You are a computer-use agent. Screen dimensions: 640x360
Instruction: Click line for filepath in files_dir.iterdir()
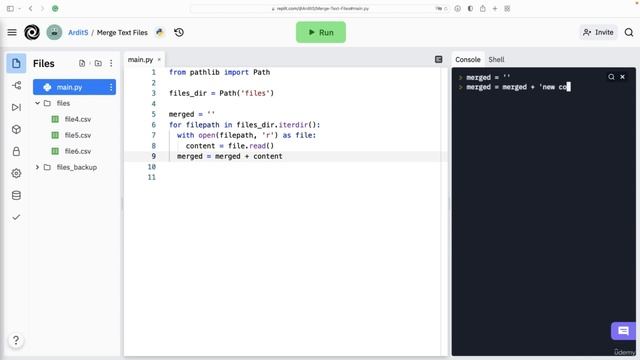245,125
